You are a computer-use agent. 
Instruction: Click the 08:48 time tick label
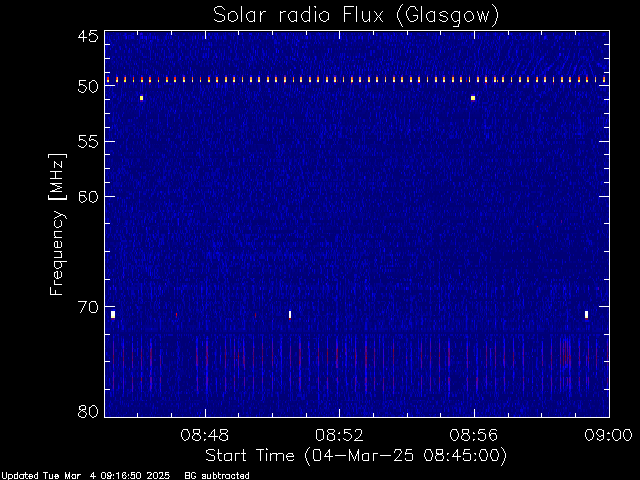pos(204,435)
